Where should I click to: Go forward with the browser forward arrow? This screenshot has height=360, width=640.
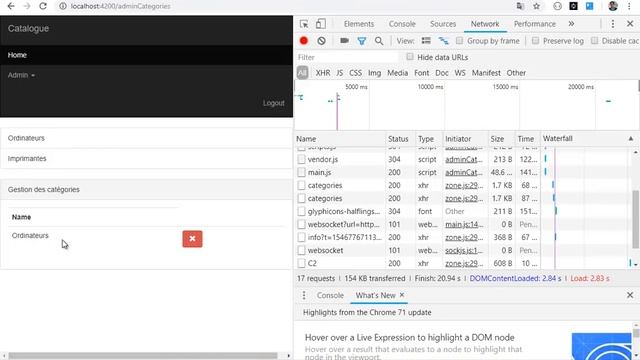point(27,6)
